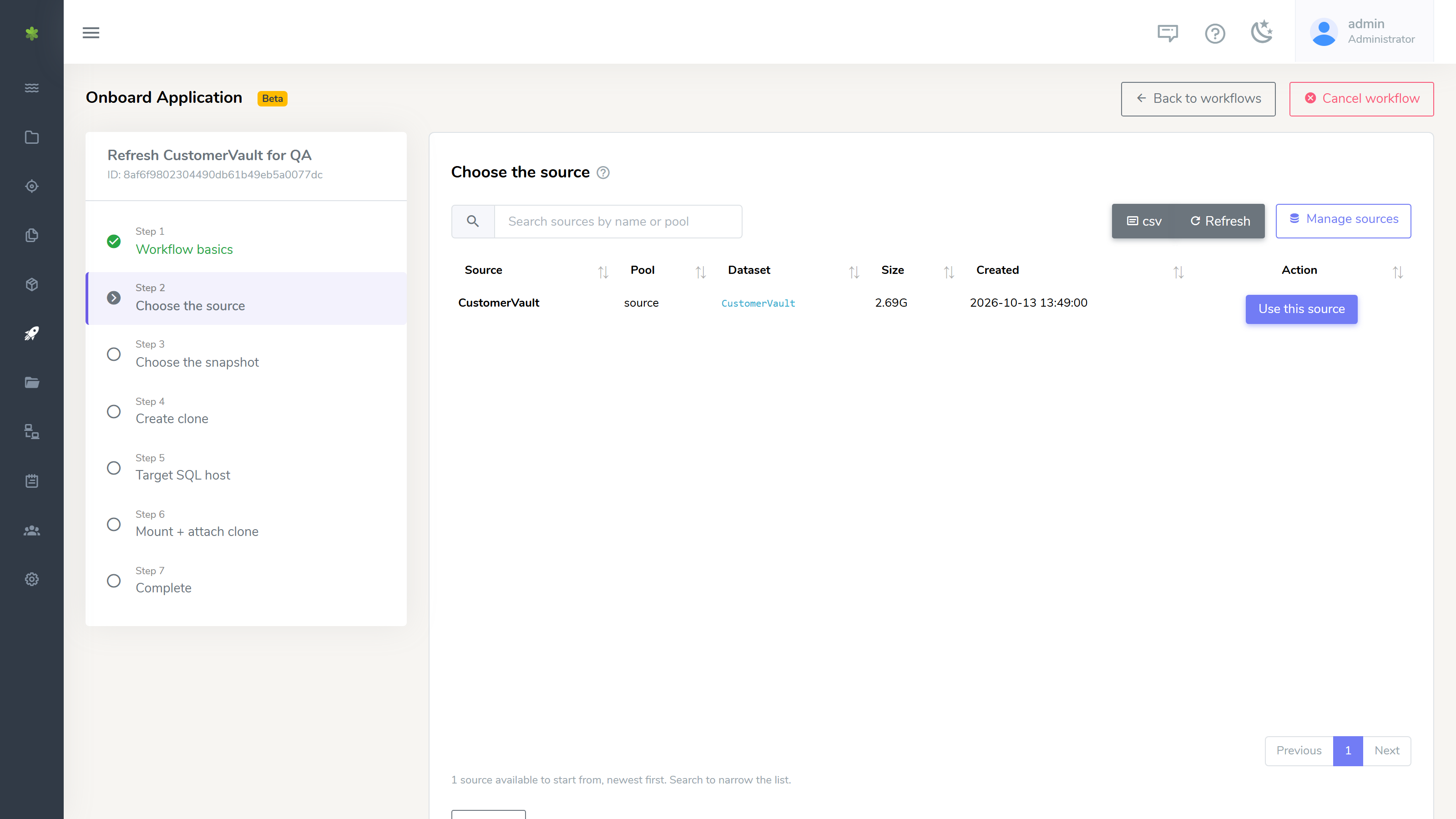The width and height of the screenshot is (1456, 819).
Task: Select Step 2 Choose the source
Action: [x=246, y=298]
